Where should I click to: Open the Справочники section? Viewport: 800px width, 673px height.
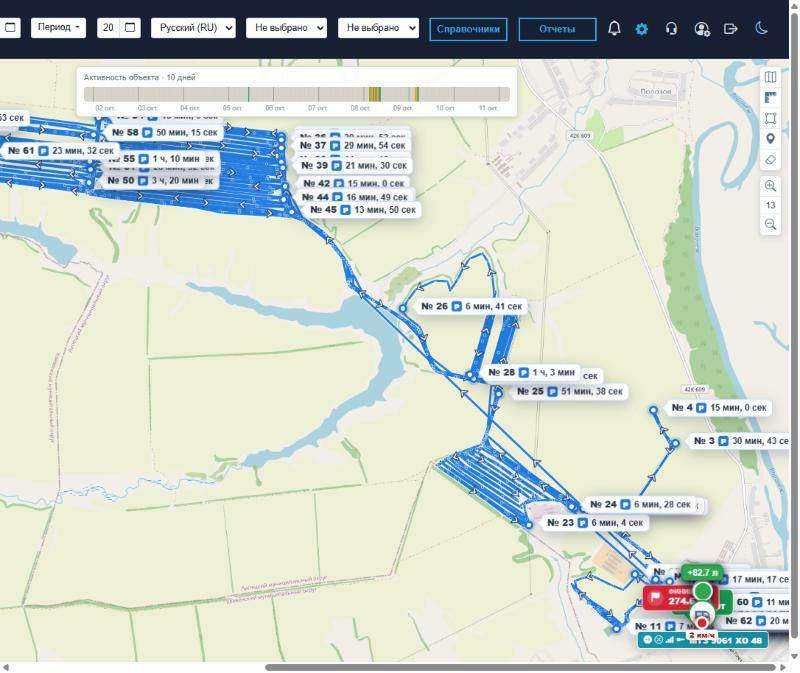pyautogui.click(x=468, y=29)
